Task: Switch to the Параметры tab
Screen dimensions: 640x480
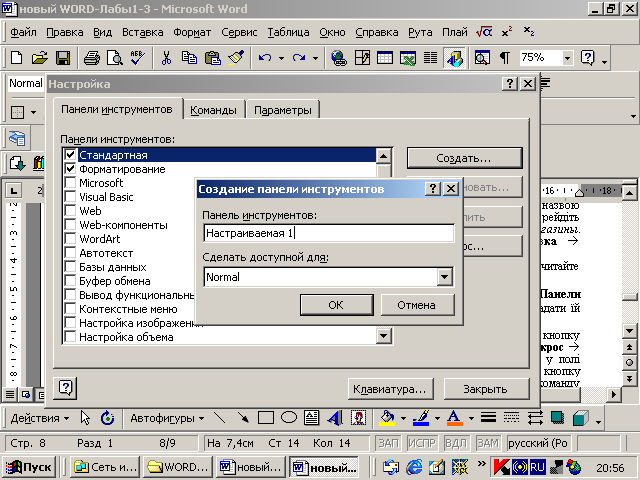Action: [x=282, y=110]
